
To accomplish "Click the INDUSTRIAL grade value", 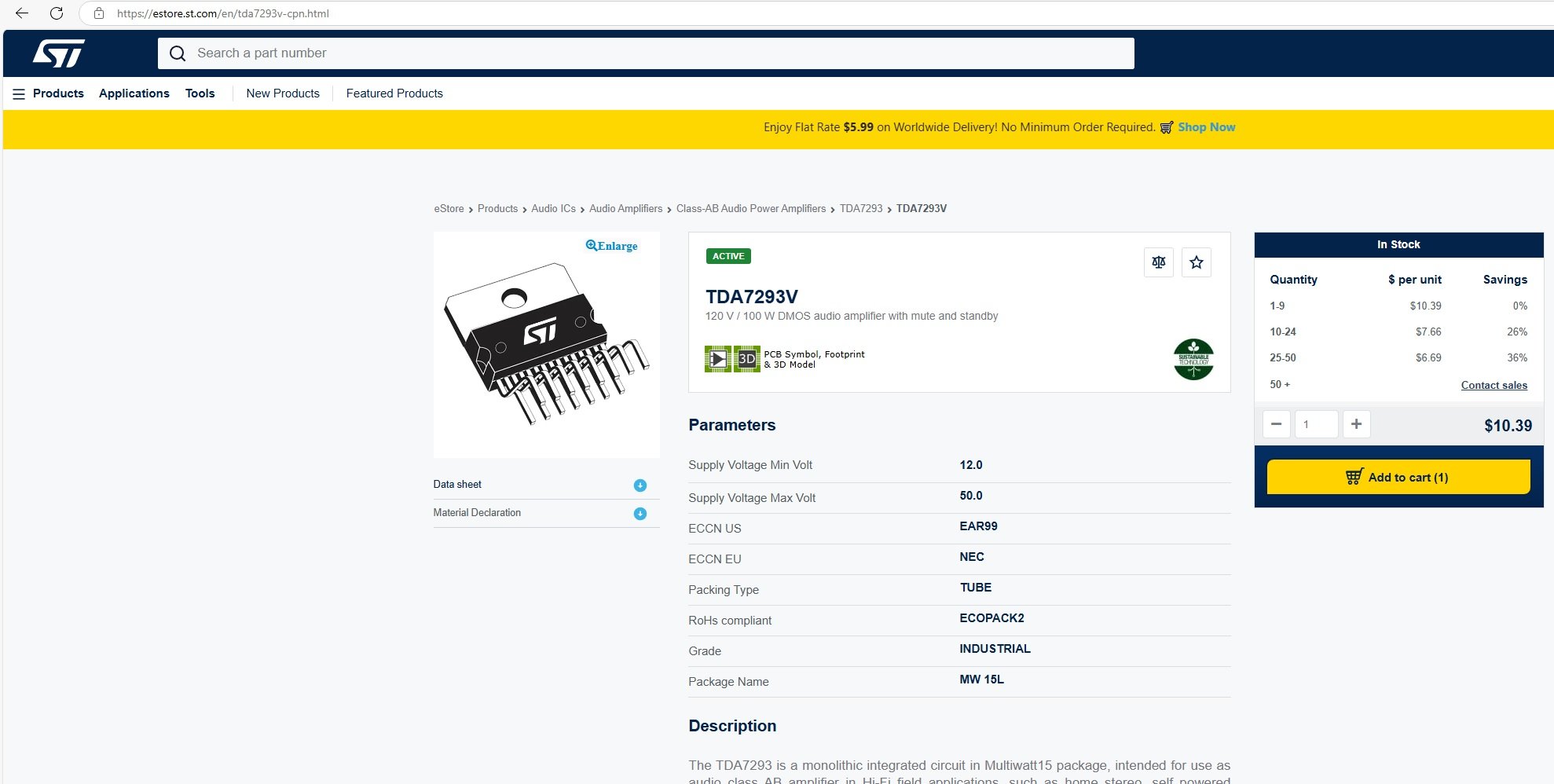I will pyautogui.click(x=995, y=649).
